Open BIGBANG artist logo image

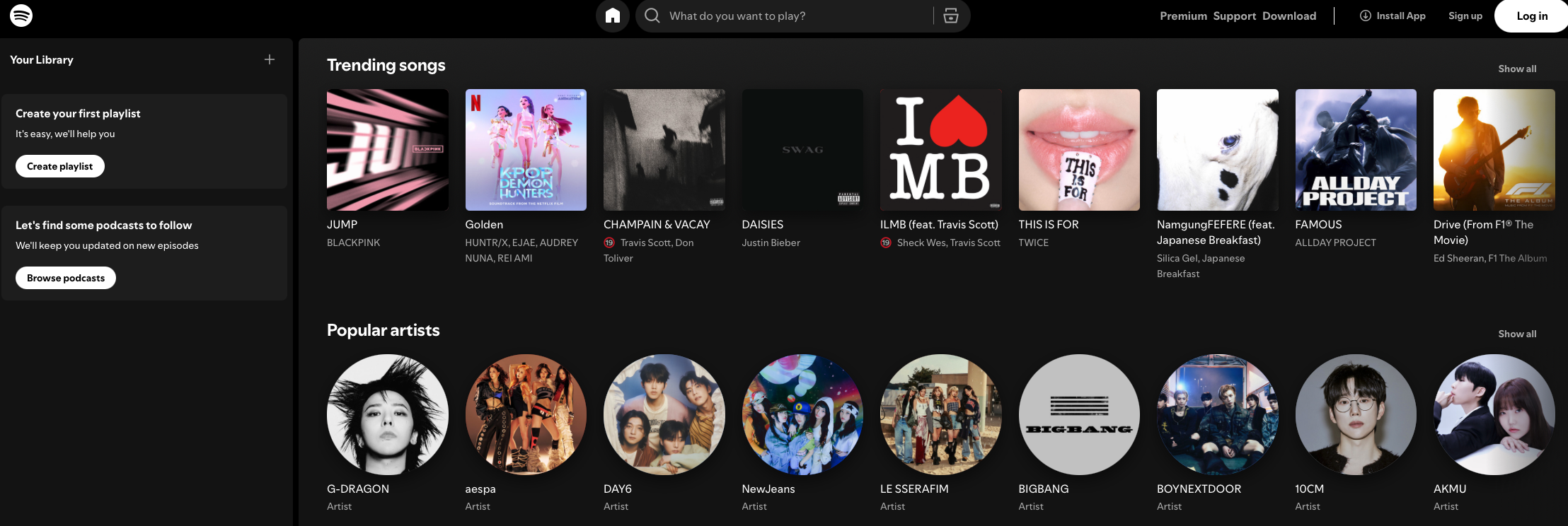(x=1079, y=415)
